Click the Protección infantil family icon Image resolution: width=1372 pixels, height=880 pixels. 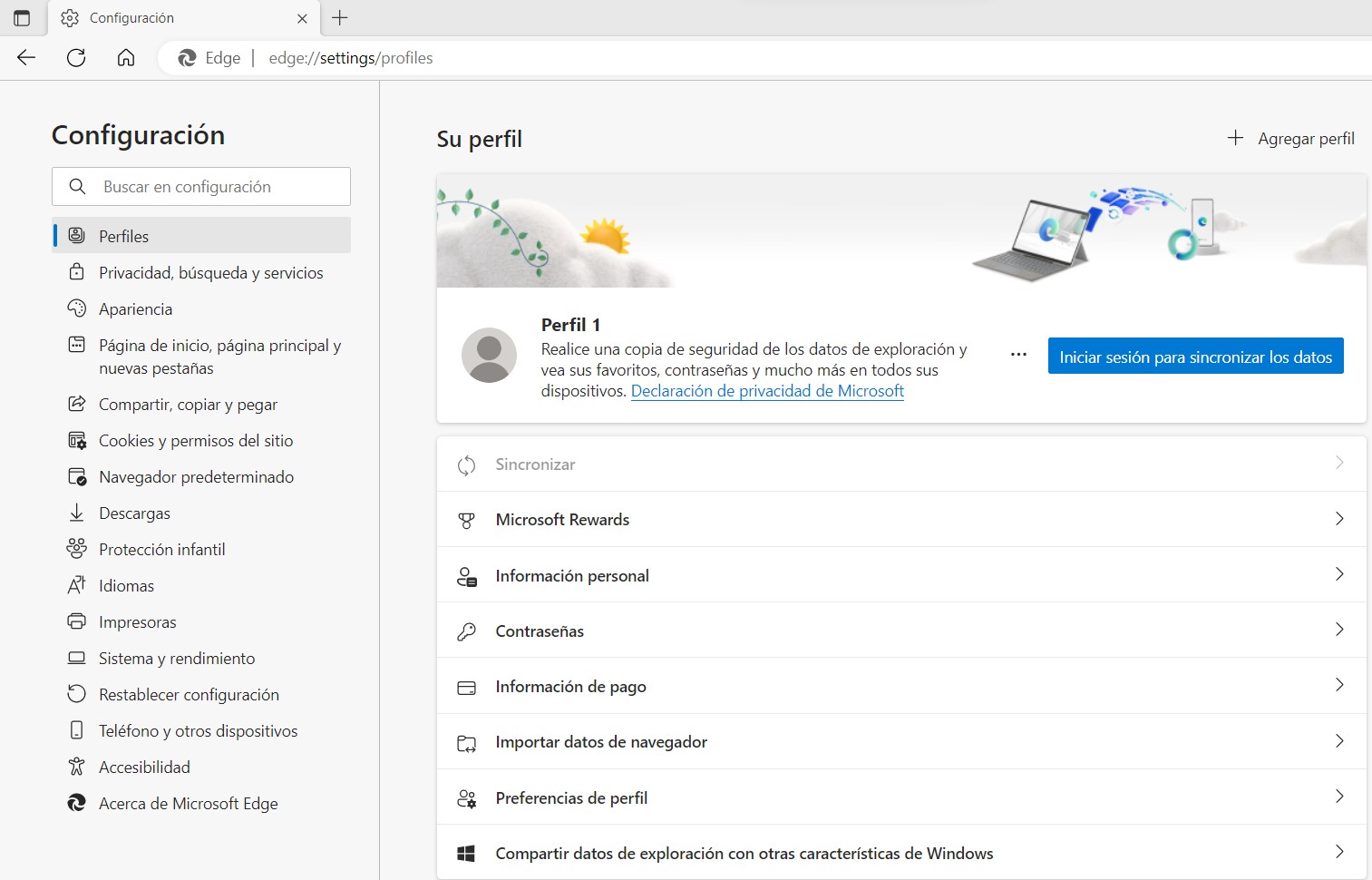[77, 549]
